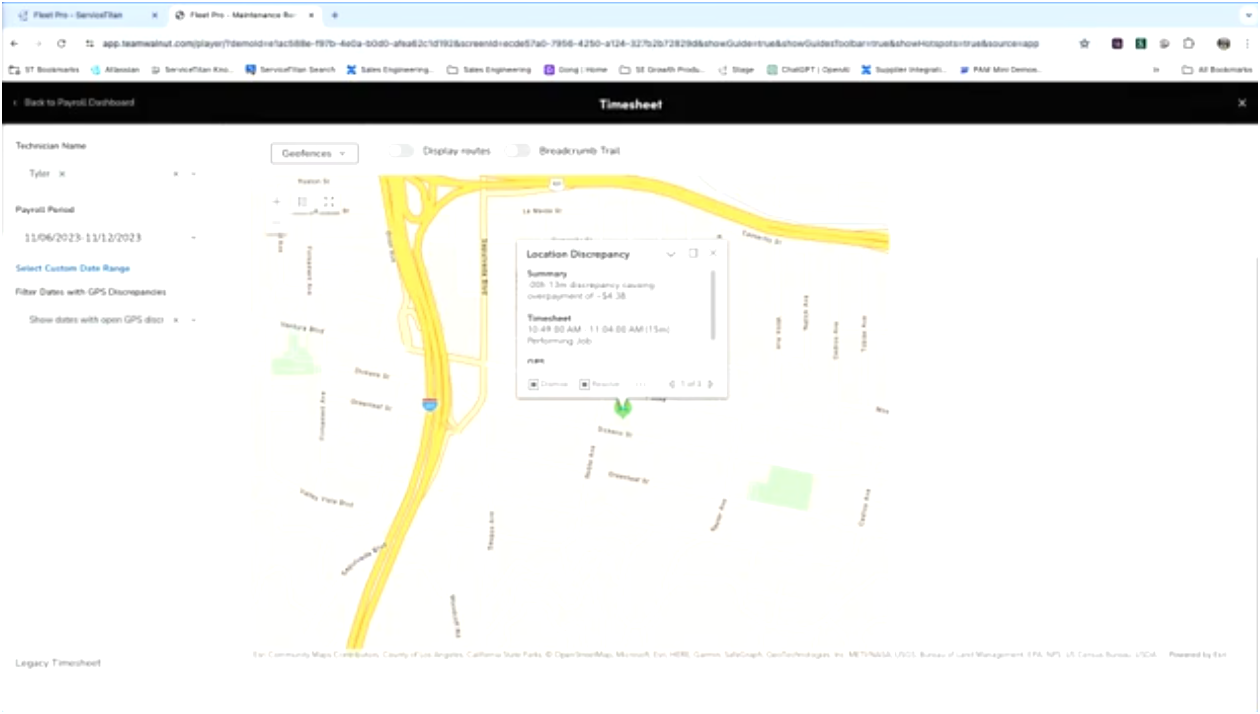Open the Chrome three-dot menu
The width and height of the screenshot is (1260, 714).
click(x=1247, y=44)
